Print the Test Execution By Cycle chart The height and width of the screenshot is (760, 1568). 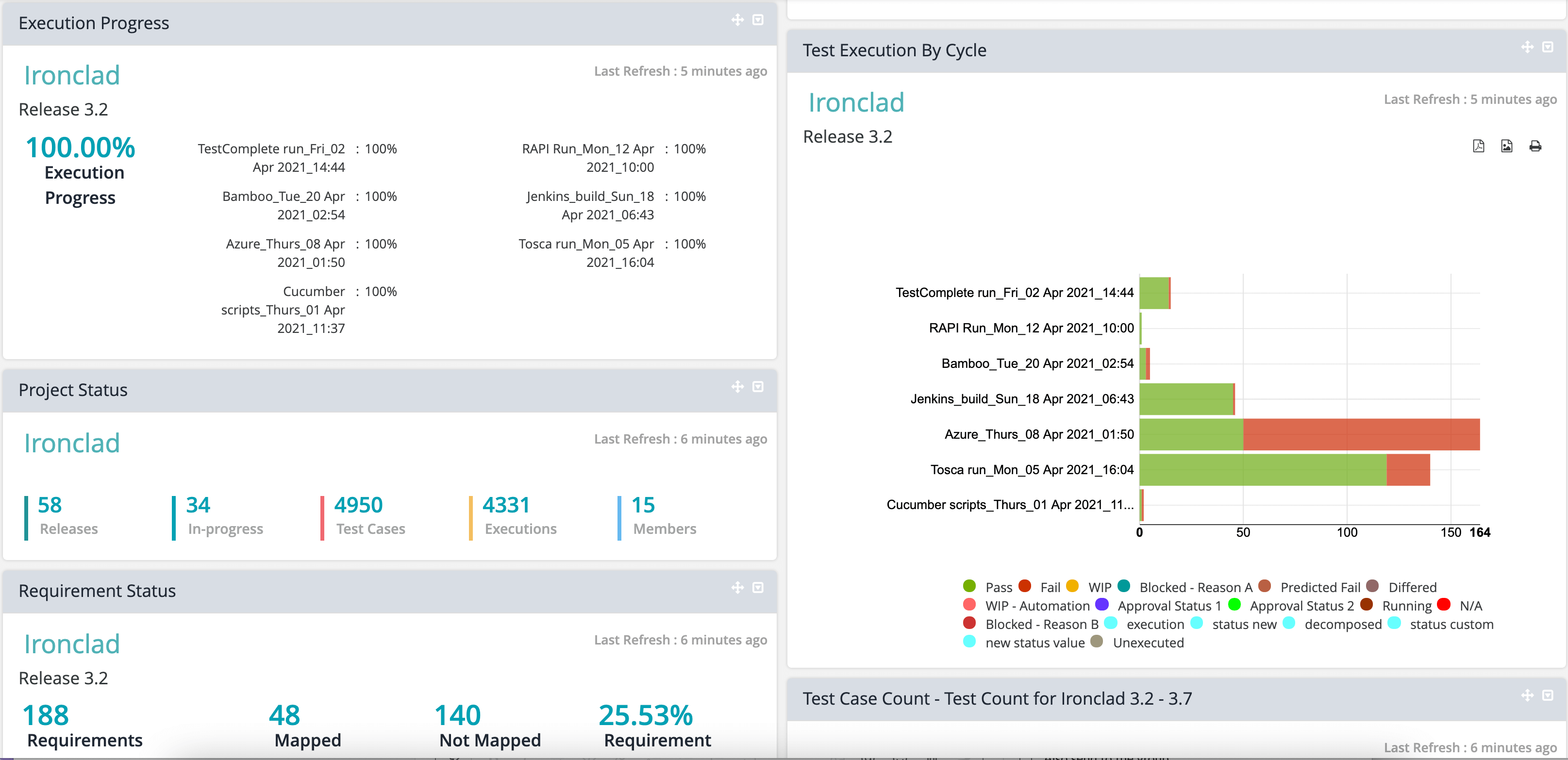[1535, 146]
